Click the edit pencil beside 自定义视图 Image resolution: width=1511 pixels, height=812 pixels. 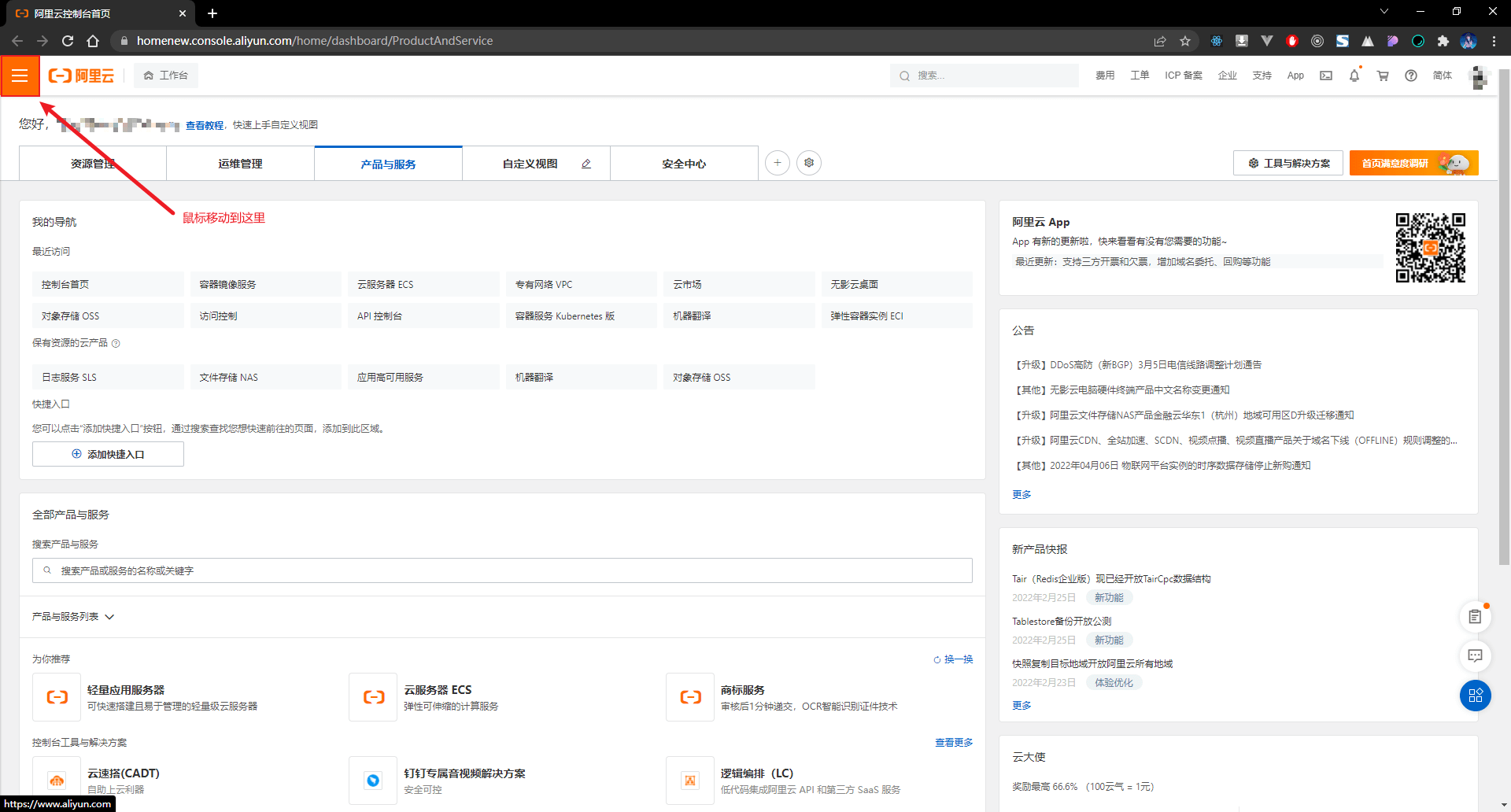point(586,164)
